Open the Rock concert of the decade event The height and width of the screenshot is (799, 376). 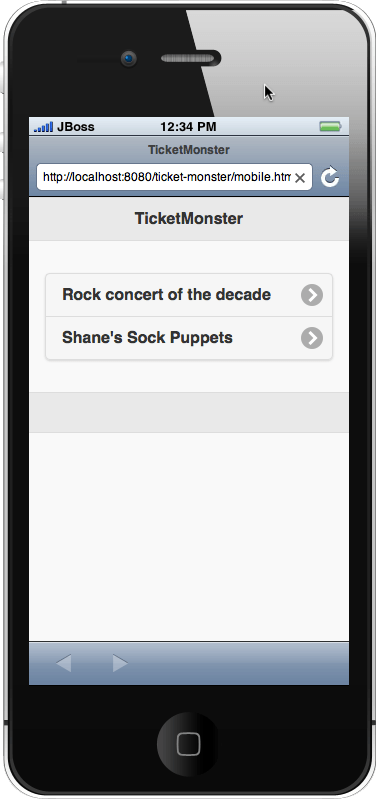point(189,295)
